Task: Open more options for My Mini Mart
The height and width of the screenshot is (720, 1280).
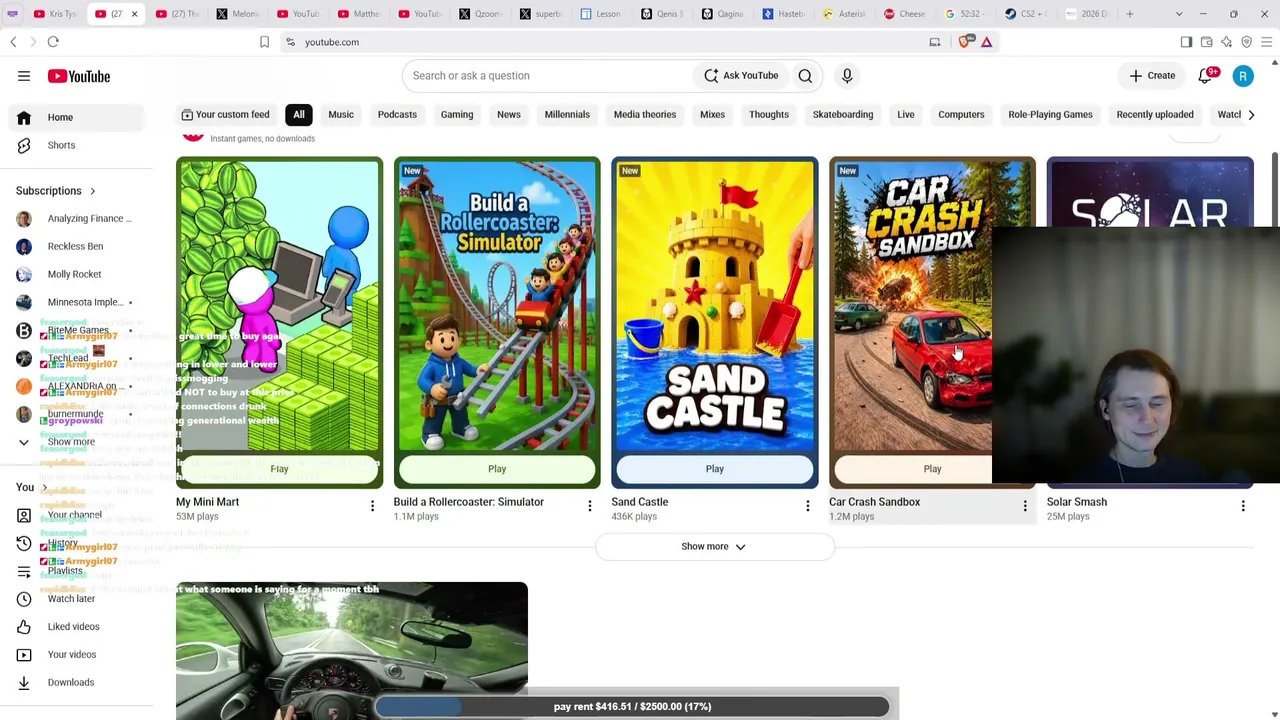Action: pos(372,507)
